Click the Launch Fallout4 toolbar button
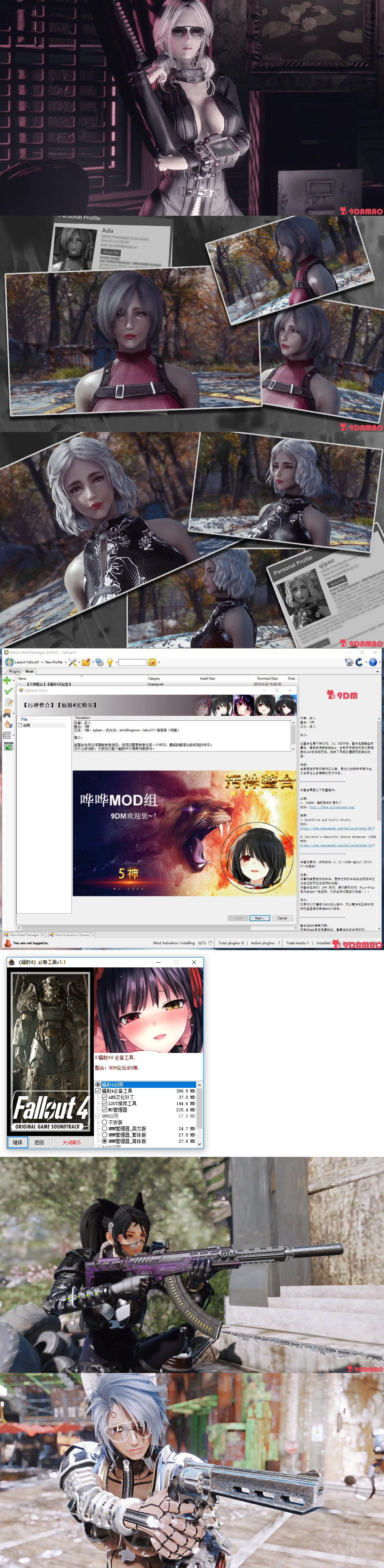This screenshot has height=1568, width=384. pos(22,662)
